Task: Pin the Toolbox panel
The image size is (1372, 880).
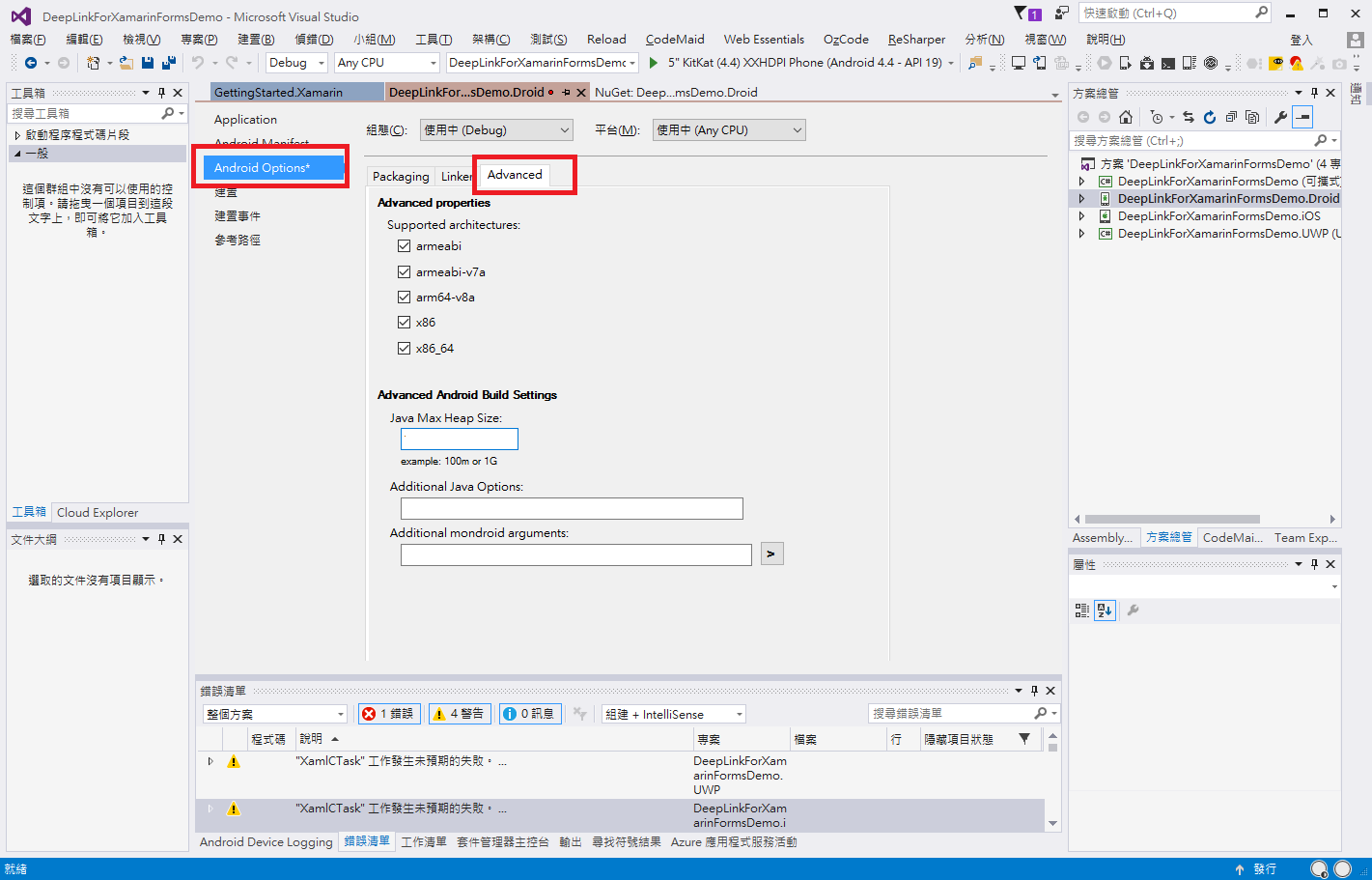Action: coord(161,93)
